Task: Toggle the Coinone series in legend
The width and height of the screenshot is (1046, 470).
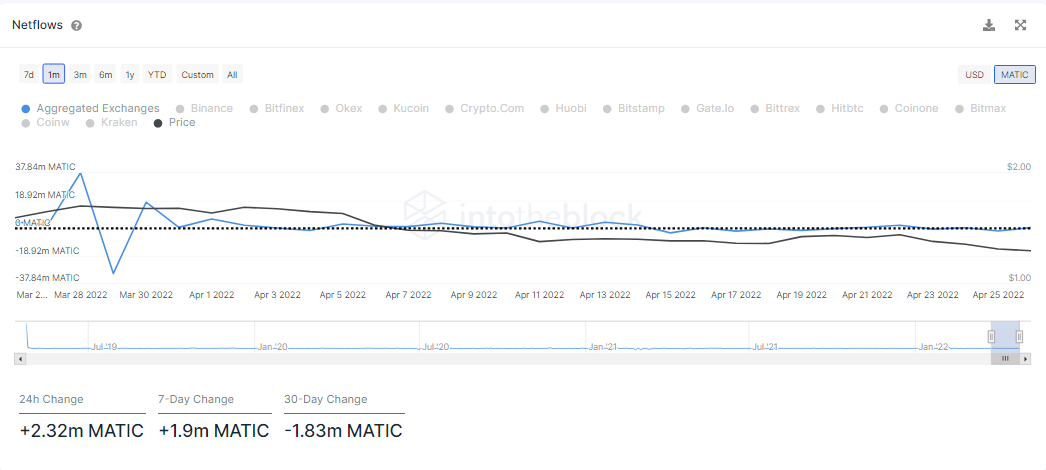Action: pyautogui.click(x=909, y=108)
